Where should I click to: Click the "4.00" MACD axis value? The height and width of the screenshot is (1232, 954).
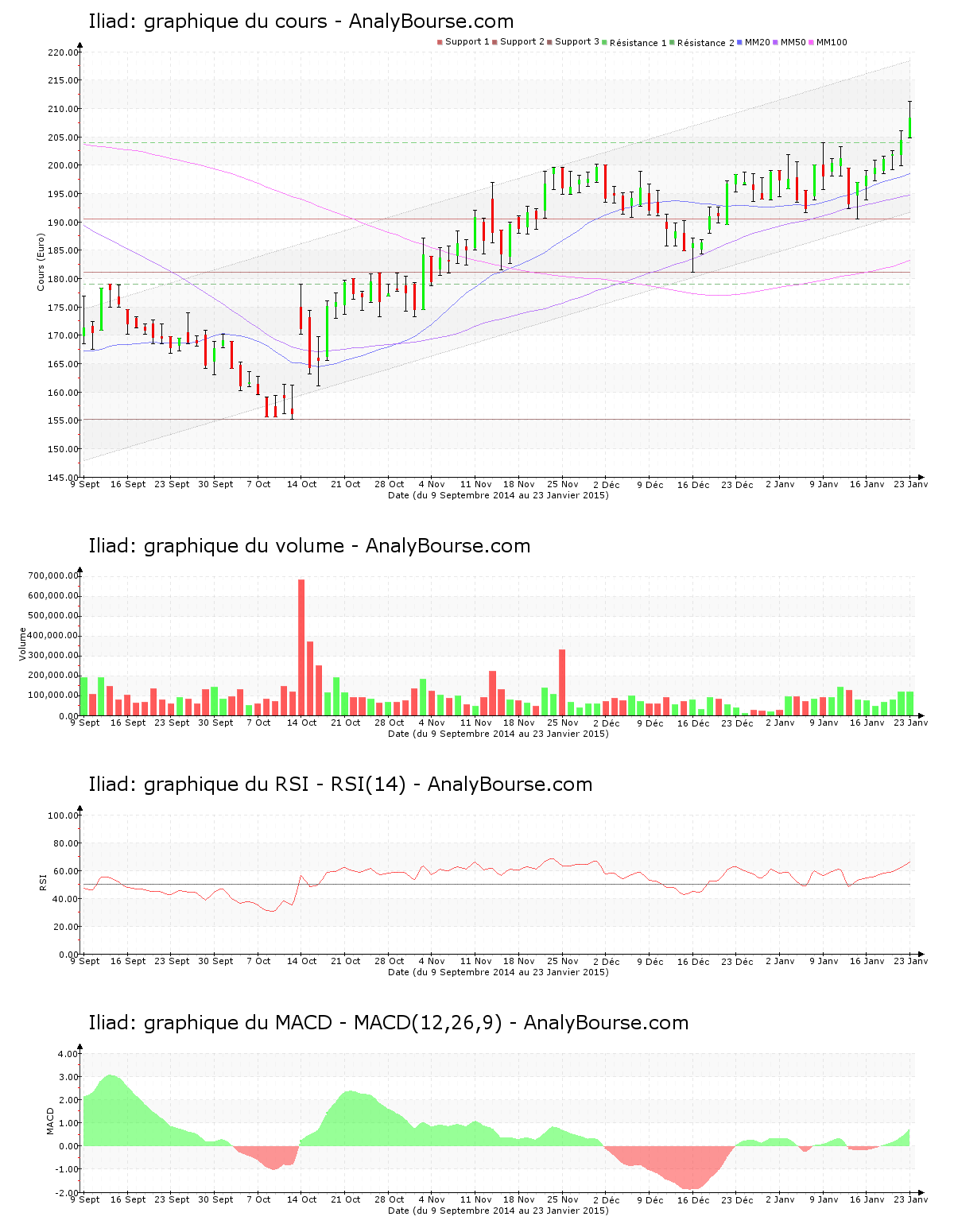[x=68, y=1054]
